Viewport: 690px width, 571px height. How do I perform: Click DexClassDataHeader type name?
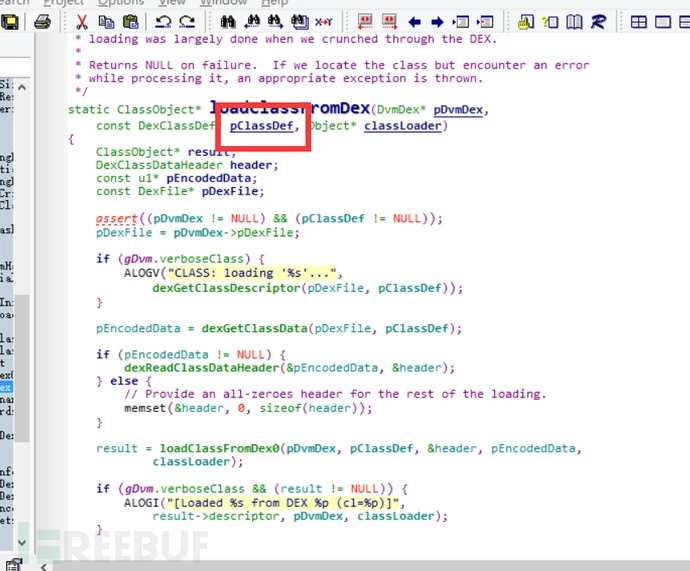159,165
